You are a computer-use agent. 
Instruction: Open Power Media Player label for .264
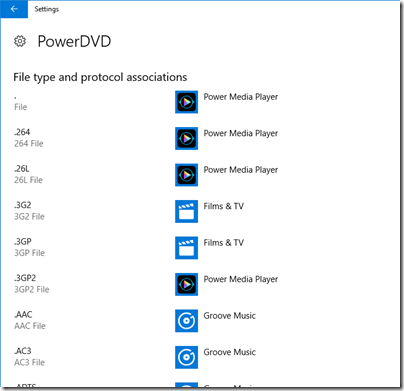tap(241, 133)
